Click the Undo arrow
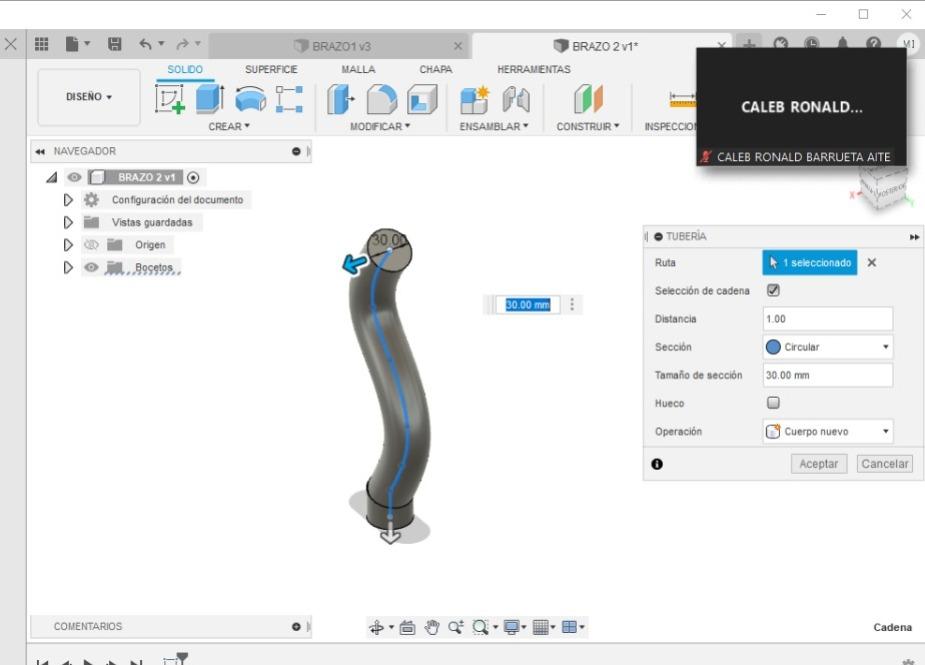Screen dimensions: 925x665 [145, 44]
